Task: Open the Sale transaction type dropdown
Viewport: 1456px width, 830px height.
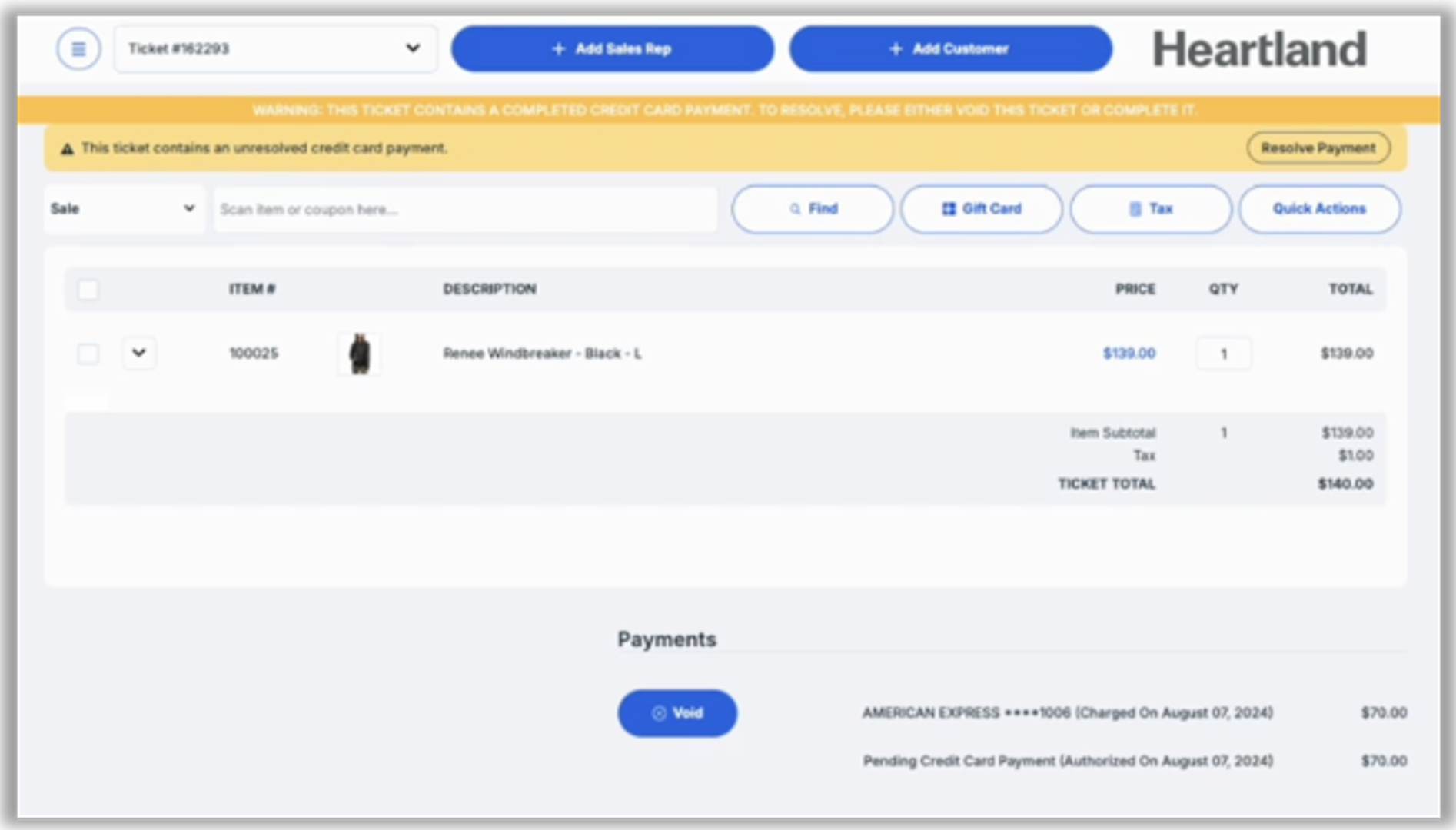Action: [124, 209]
